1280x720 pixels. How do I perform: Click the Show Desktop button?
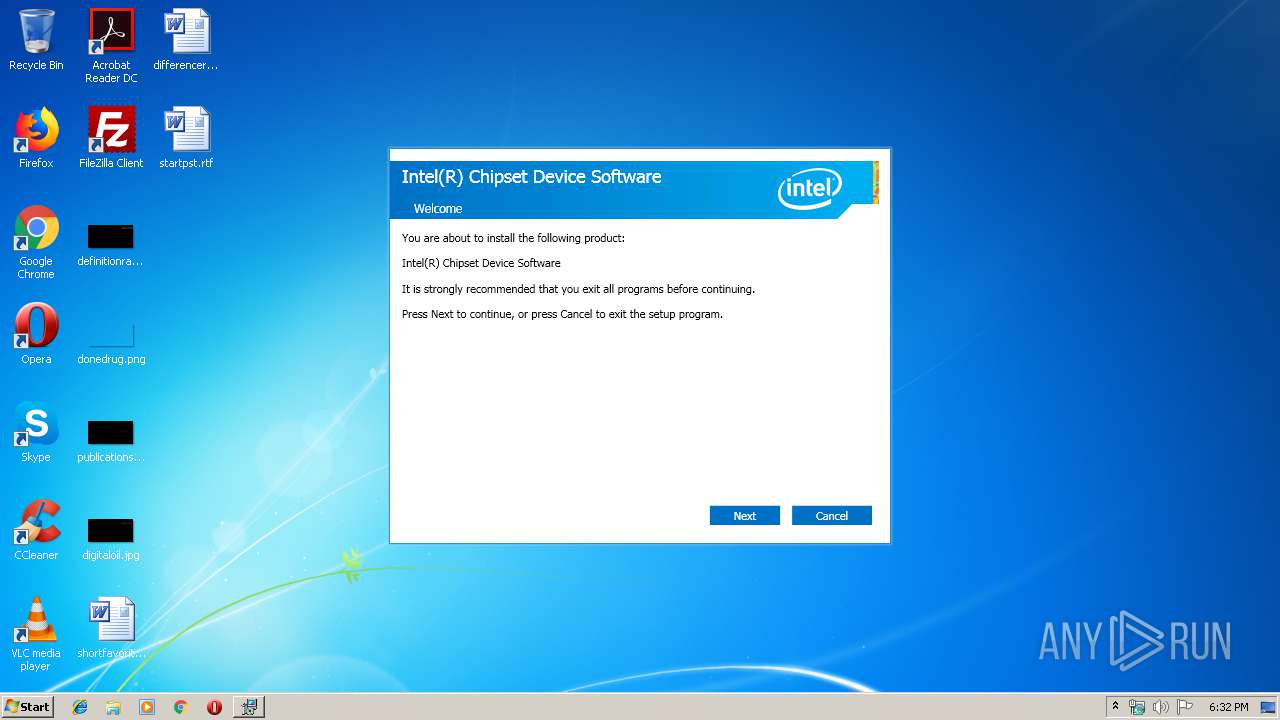coord(1268,707)
